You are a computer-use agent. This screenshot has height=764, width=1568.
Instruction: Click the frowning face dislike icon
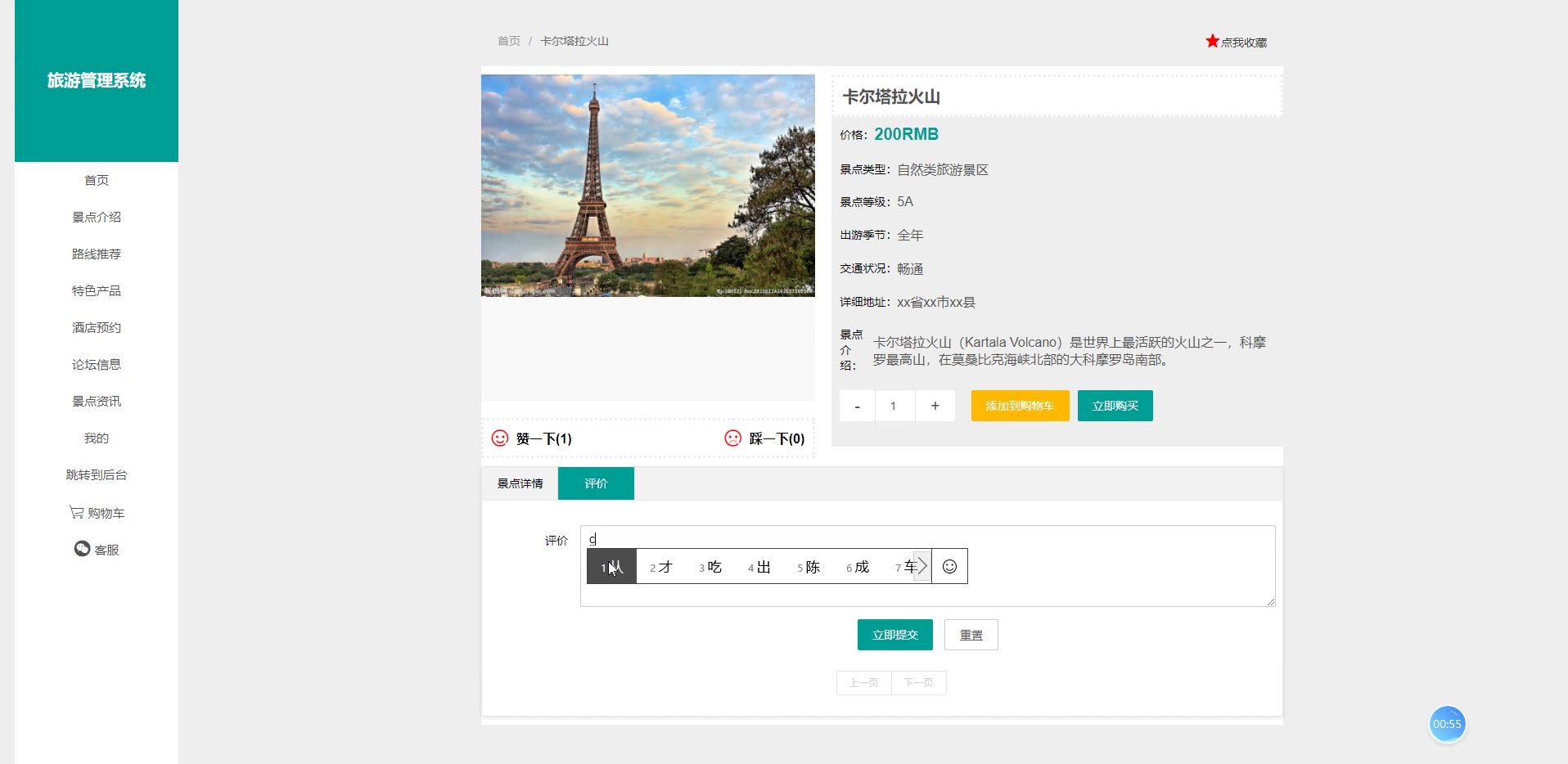click(733, 438)
